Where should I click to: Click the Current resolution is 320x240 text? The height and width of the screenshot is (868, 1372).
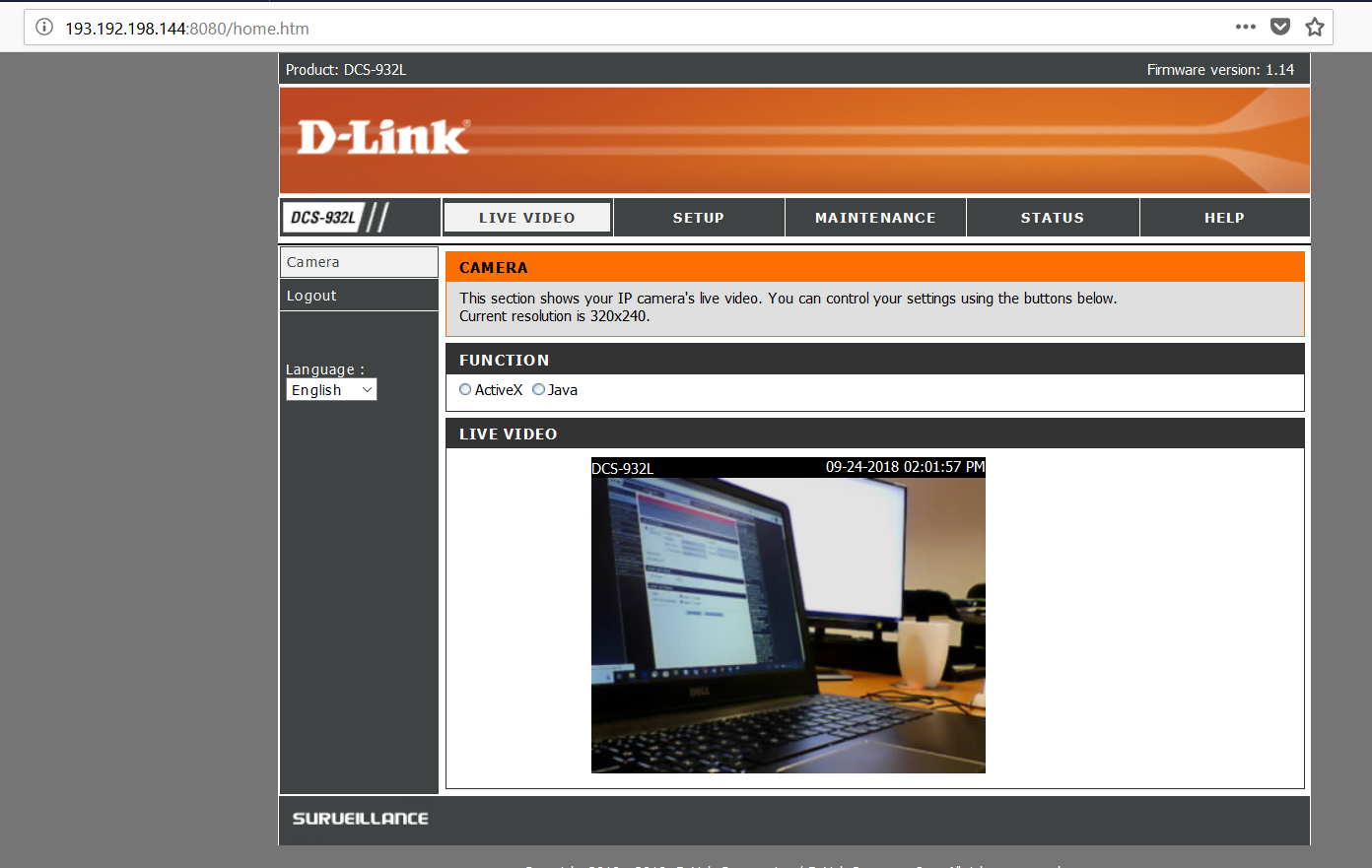(x=554, y=316)
